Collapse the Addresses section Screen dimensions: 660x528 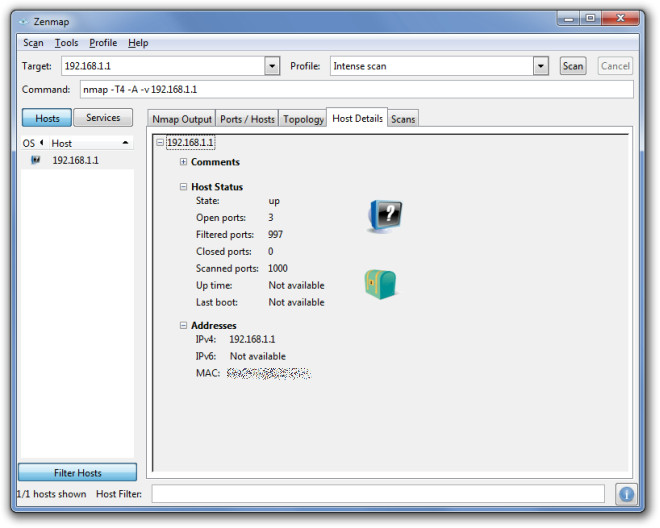[x=184, y=325]
